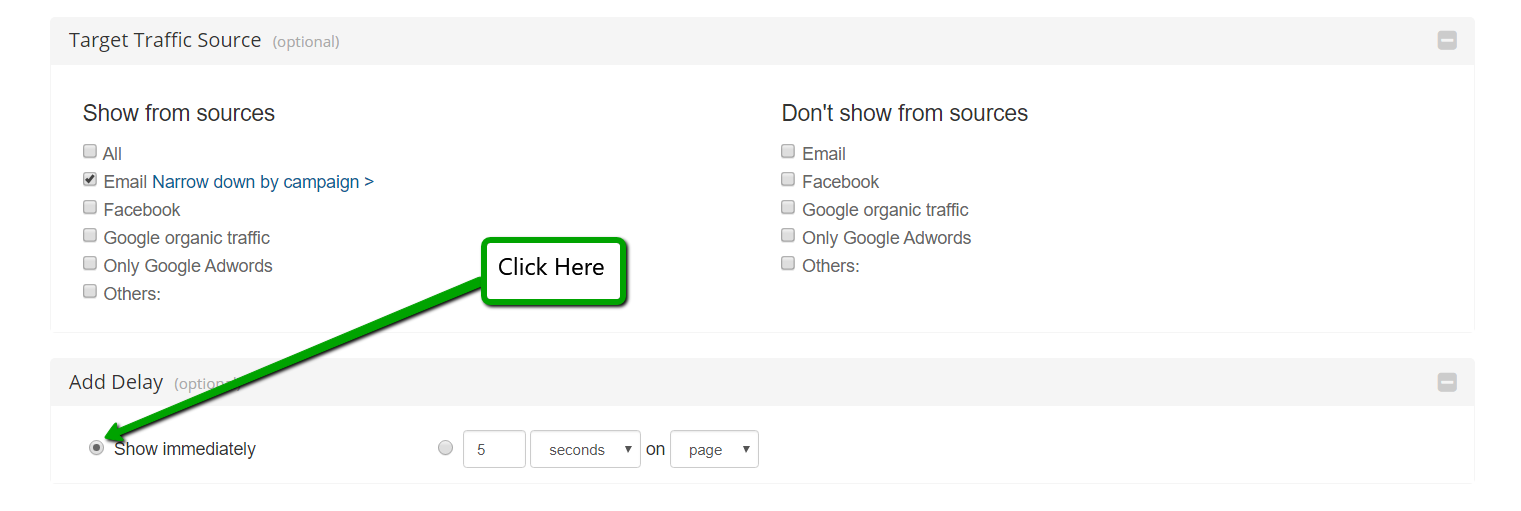Check Google organic traffic in Show sources
Viewport: 1521px width, 511px height.
[x=90, y=236]
